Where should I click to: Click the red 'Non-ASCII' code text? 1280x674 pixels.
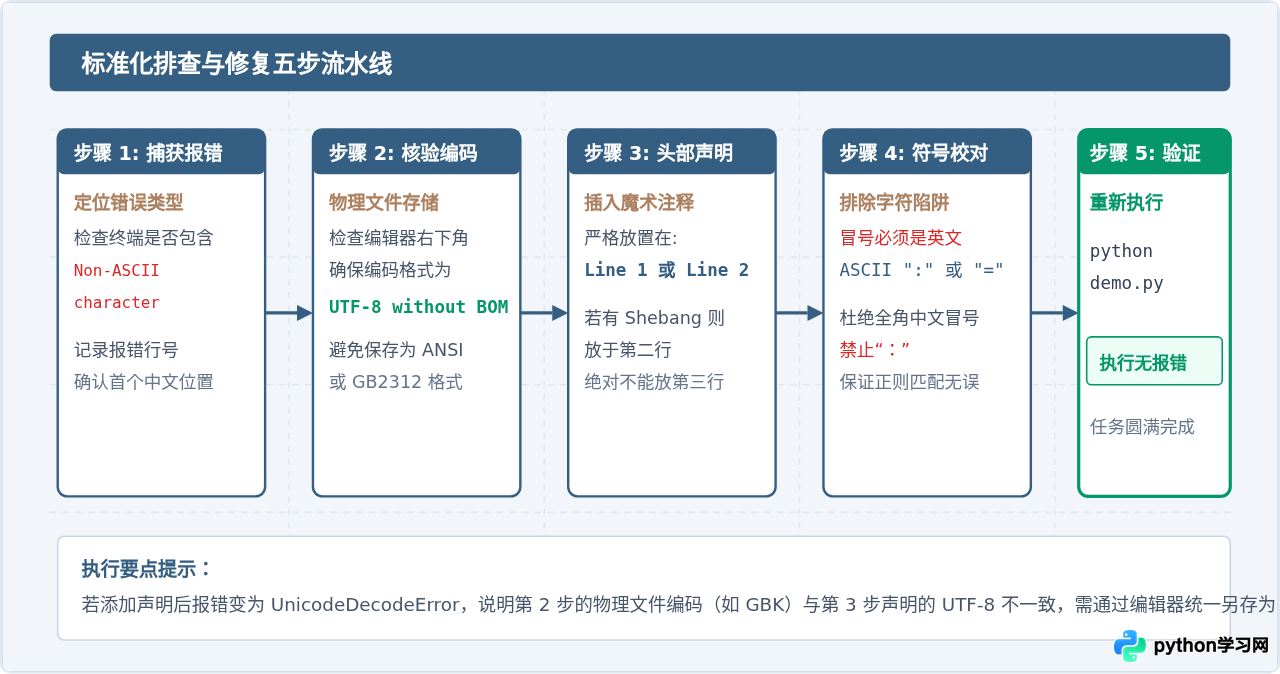coord(117,270)
